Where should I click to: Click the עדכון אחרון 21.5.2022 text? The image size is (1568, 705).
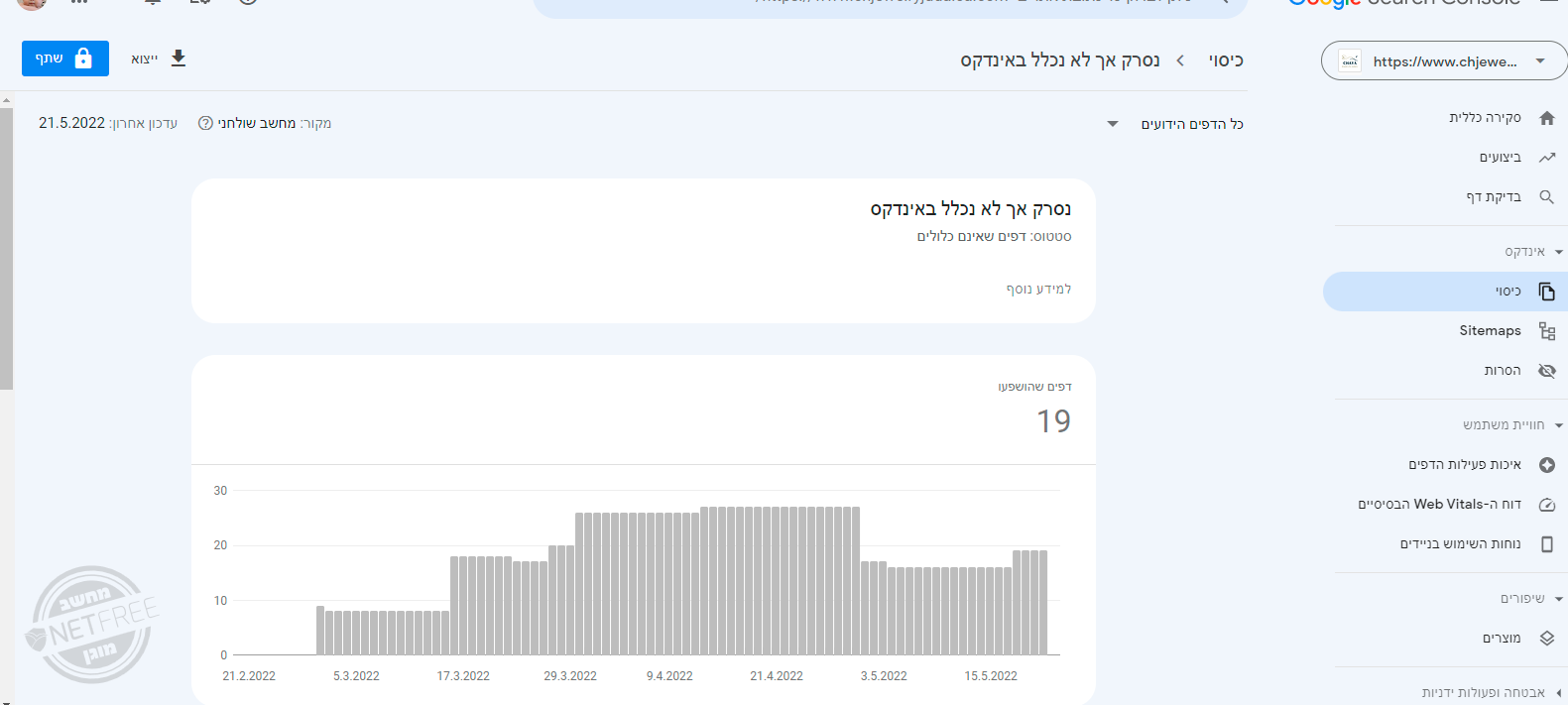(108, 123)
